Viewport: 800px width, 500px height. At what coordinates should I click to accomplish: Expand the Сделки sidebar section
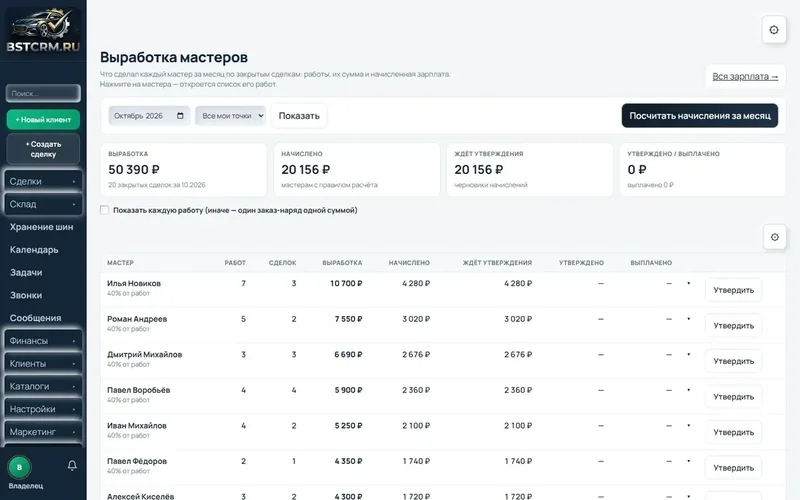[x=43, y=181]
